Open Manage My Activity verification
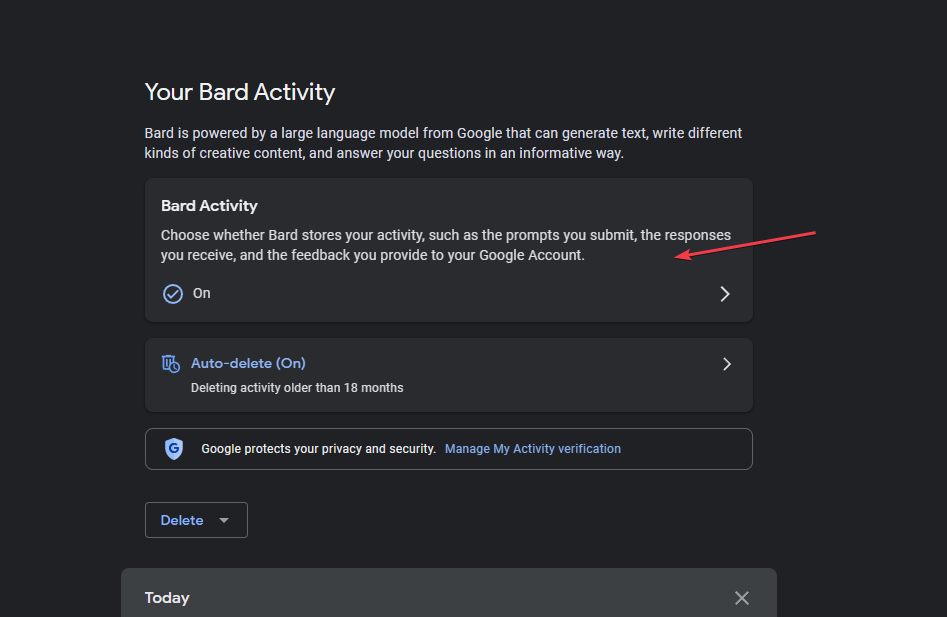This screenshot has height=617, width=947. 533,448
